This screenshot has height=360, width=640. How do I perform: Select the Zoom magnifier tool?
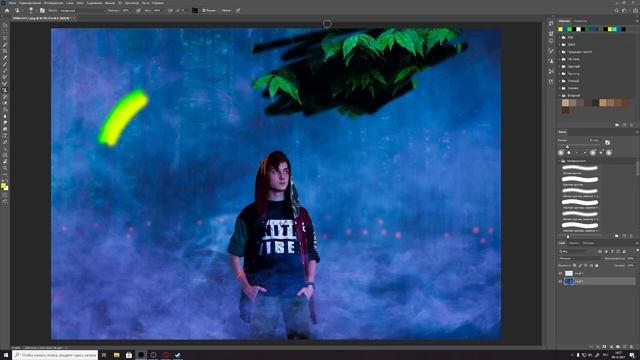5,168
